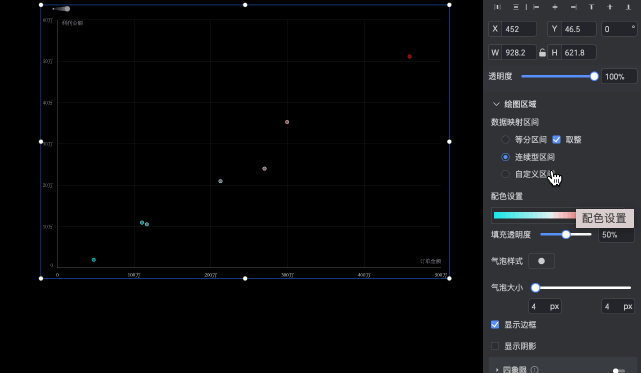Align selection to top edge

pos(591,7)
